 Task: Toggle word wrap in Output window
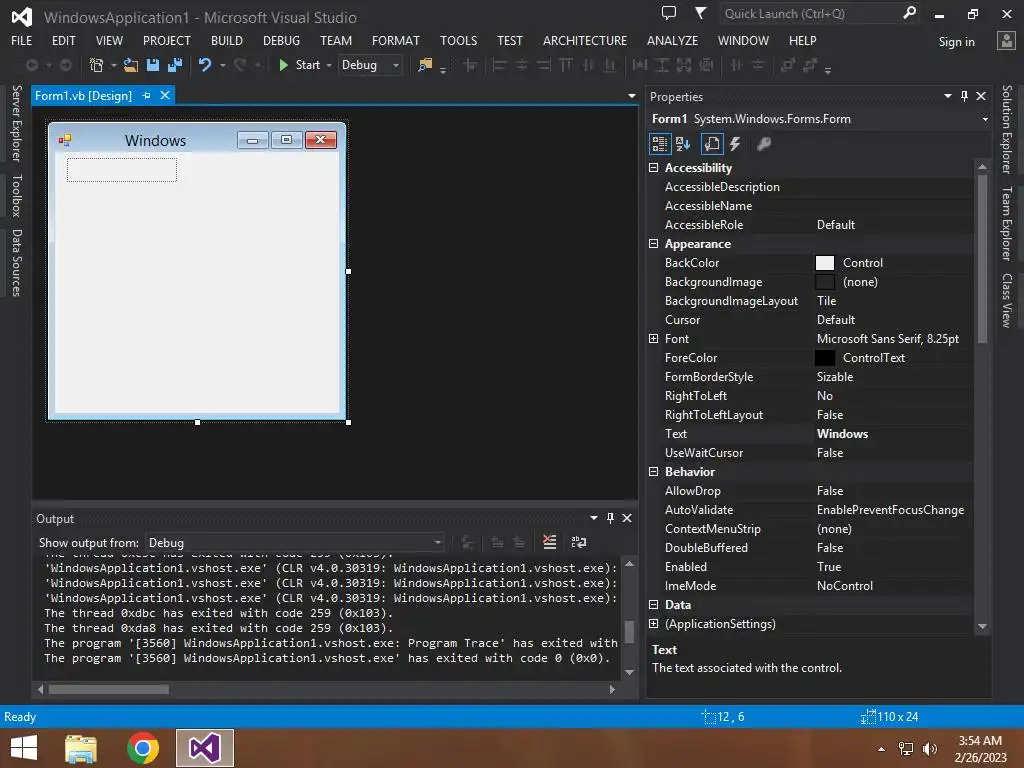pyautogui.click(x=579, y=541)
